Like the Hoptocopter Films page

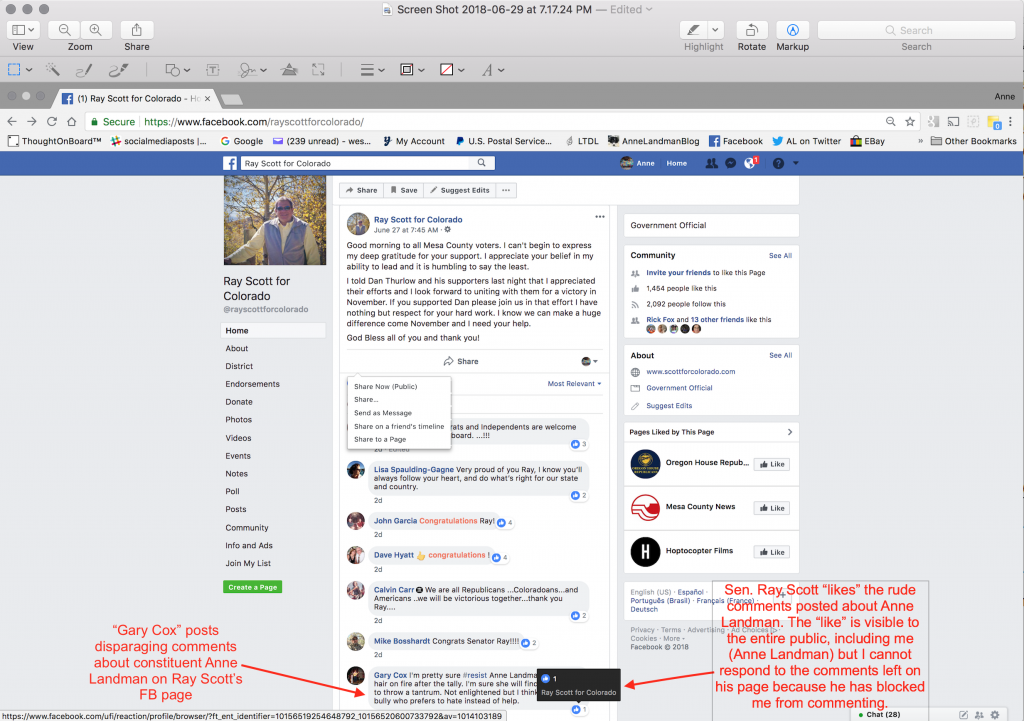pyautogui.click(x=772, y=552)
